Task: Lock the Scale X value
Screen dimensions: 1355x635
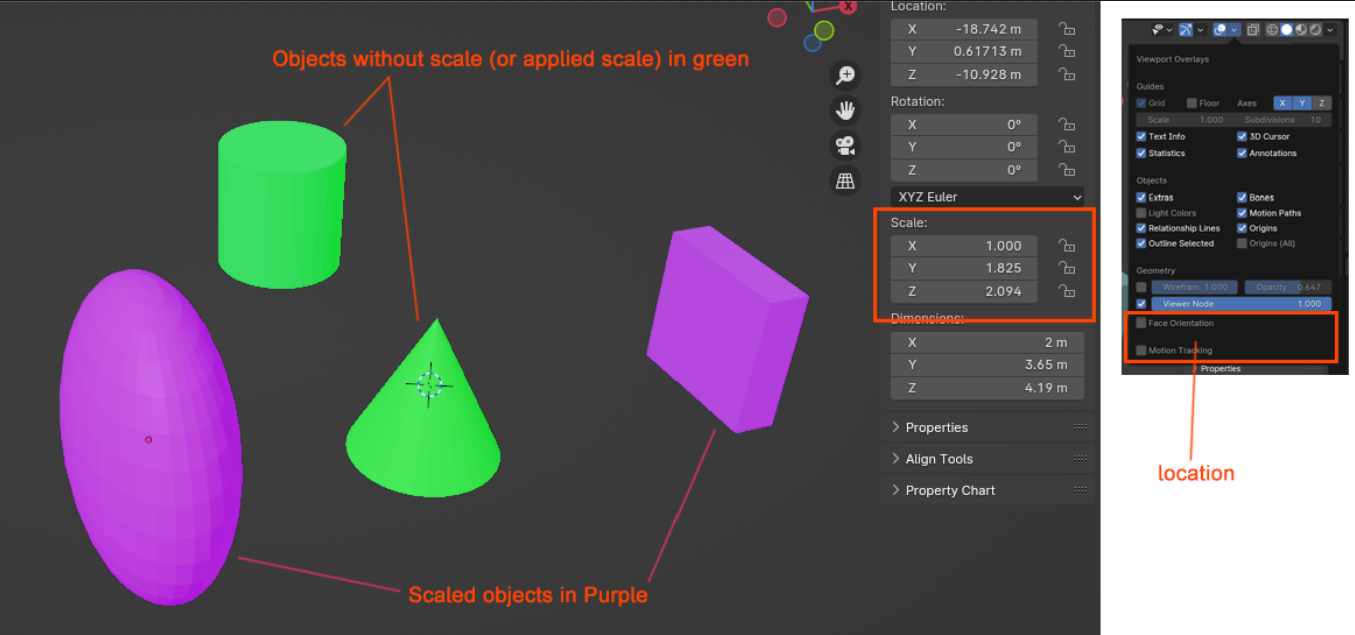Action: [1067, 246]
